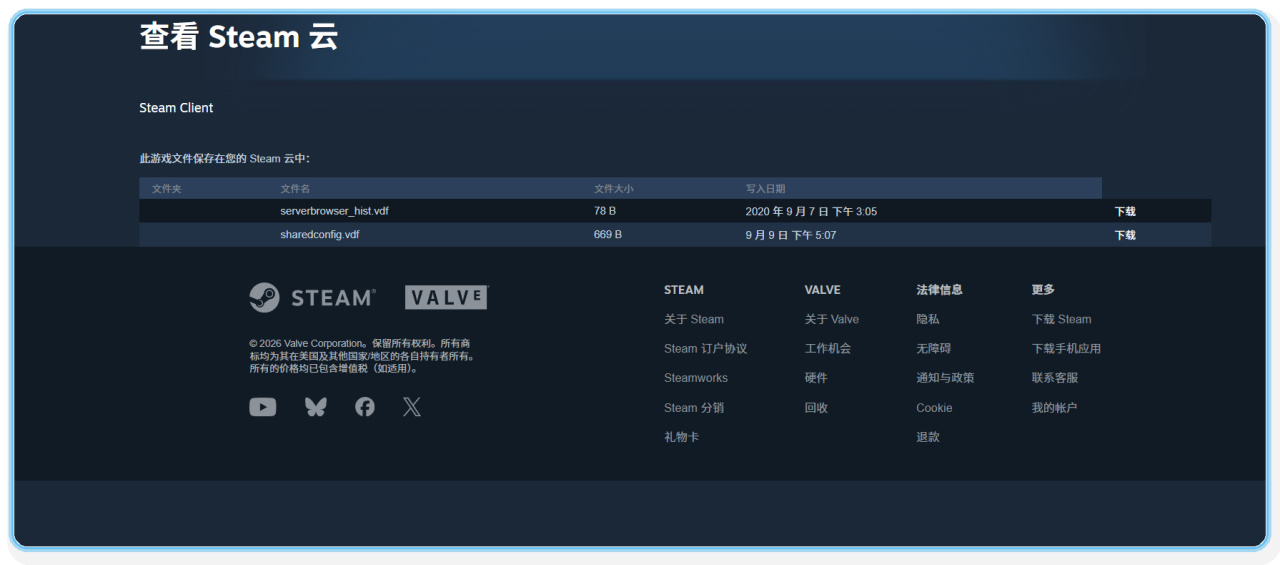Click the Steam Client title text
This screenshot has height=565, width=1280.
176,108
